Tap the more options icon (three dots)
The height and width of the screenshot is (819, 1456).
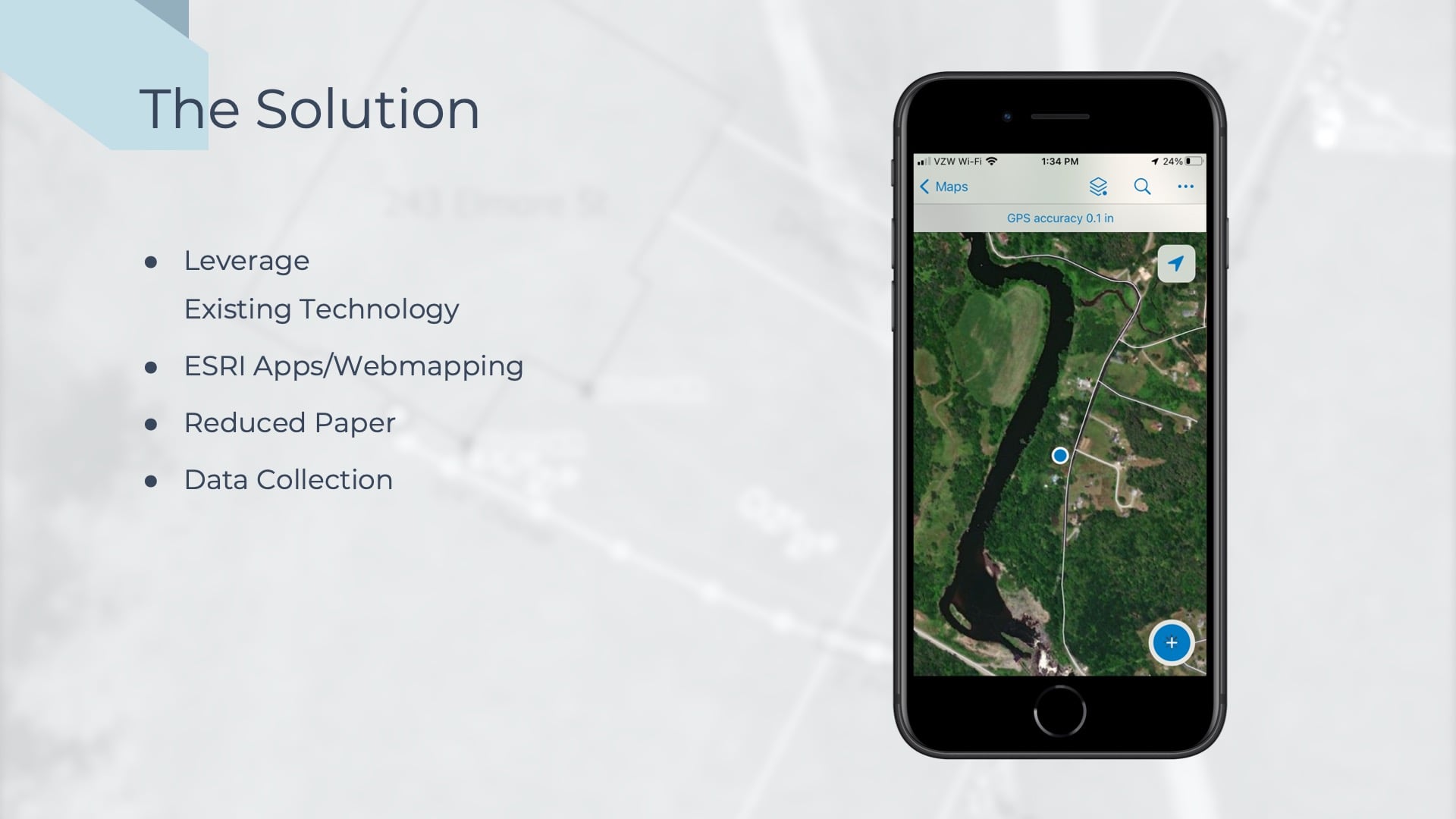click(1186, 187)
